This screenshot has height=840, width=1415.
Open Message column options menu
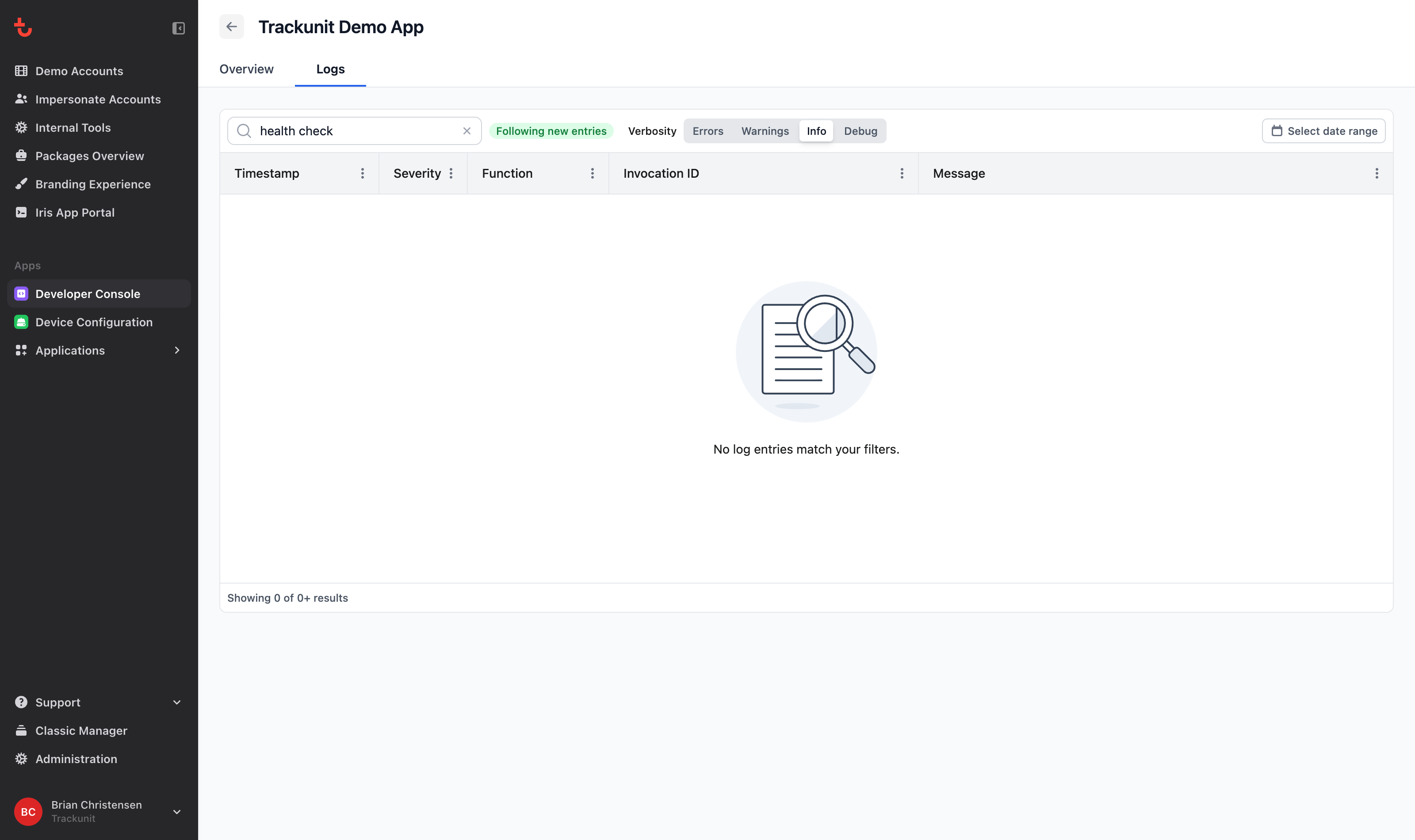click(x=1377, y=173)
